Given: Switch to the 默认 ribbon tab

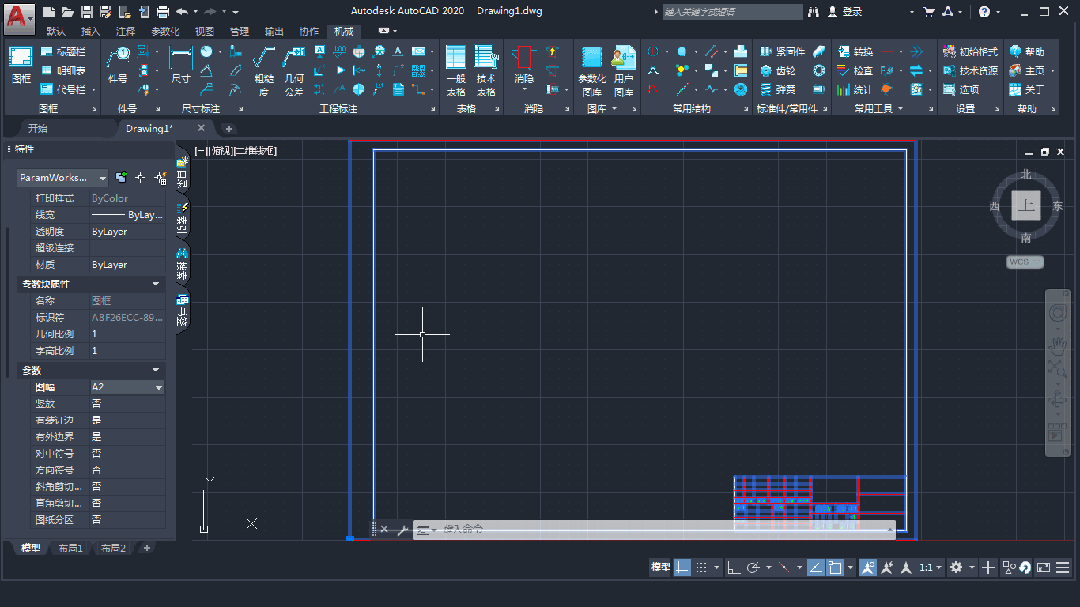Looking at the screenshot, I should pyautogui.click(x=56, y=31).
